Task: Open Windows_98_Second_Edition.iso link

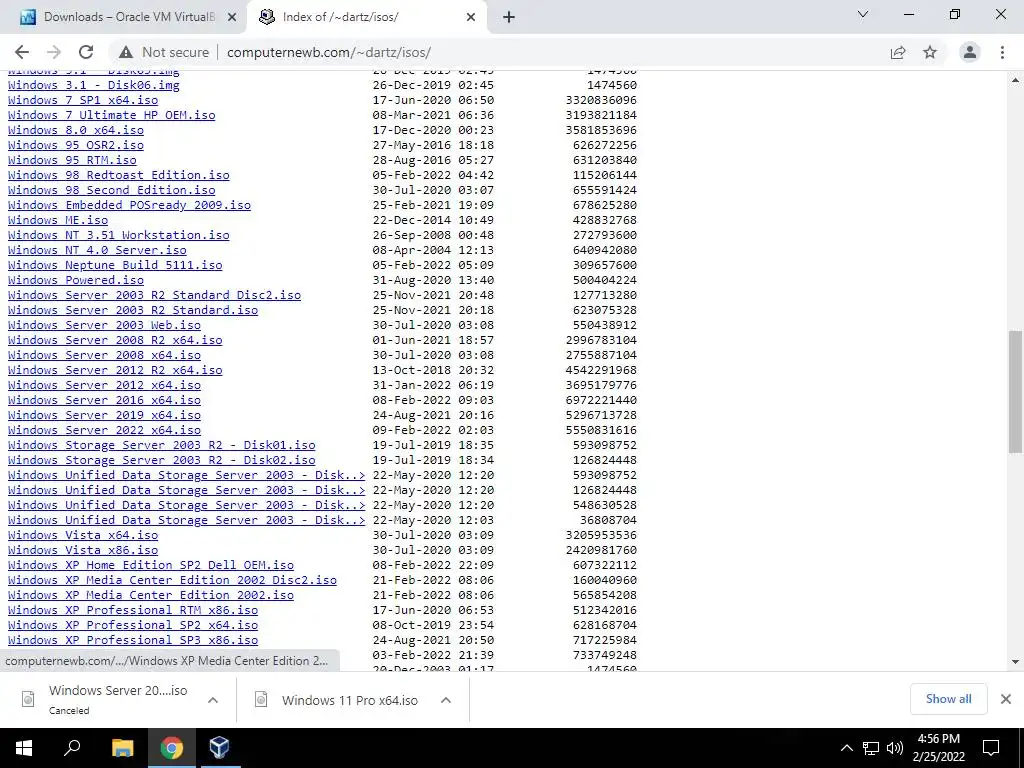Action: point(112,190)
